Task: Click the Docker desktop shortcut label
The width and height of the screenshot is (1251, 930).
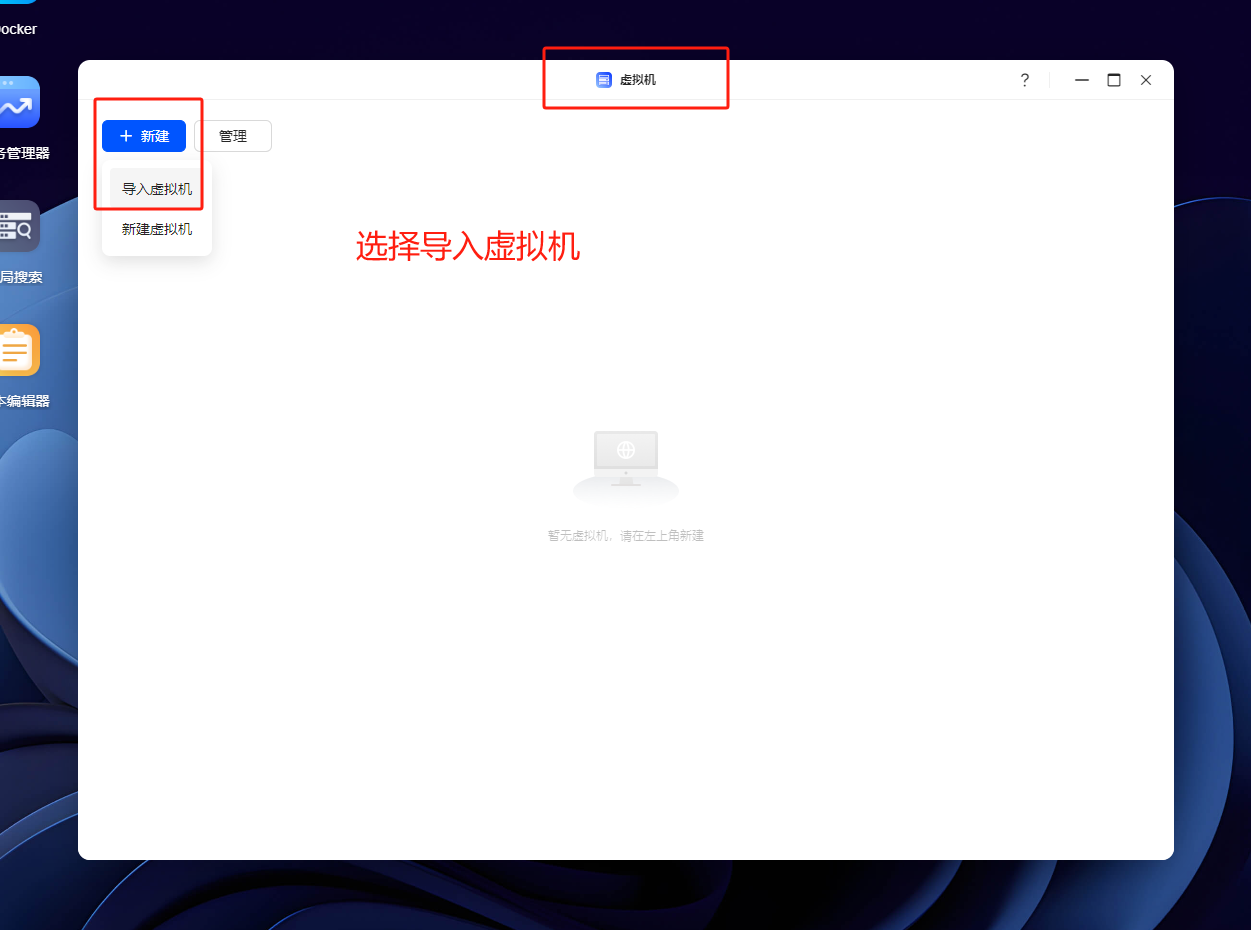Action: click(x=18, y=29)
